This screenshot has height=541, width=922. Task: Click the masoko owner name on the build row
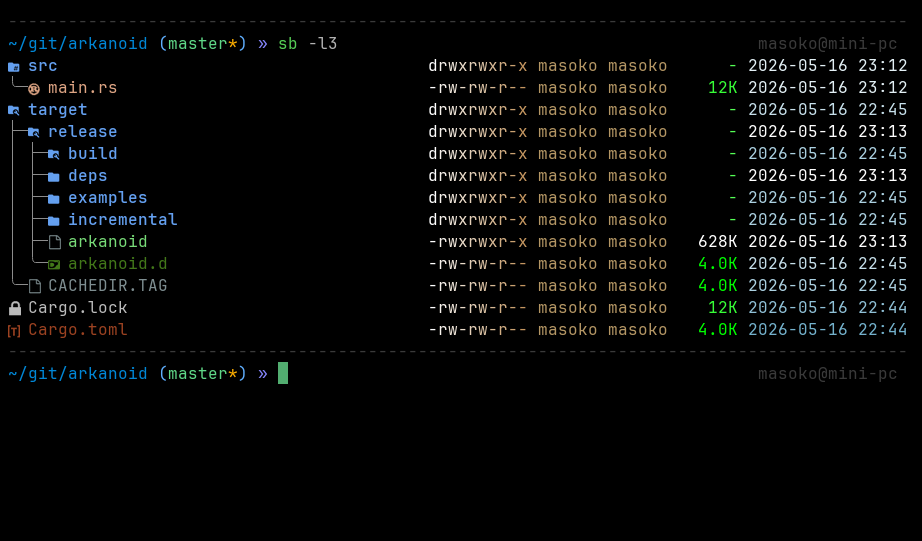click(x=567, y=153)
